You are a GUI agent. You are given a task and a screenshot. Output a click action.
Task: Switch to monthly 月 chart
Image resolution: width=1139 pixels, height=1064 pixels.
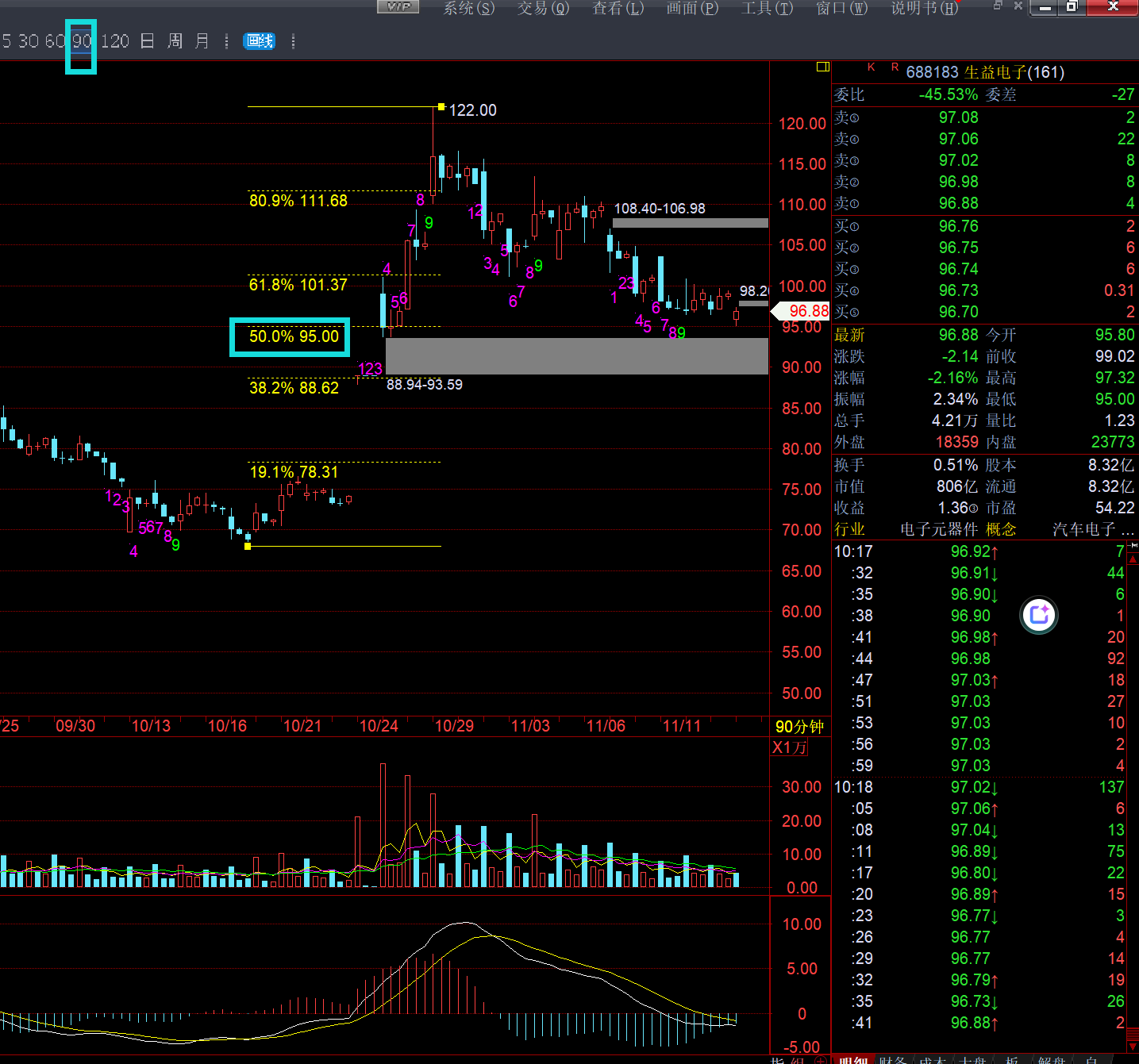[x=202, y=41]
